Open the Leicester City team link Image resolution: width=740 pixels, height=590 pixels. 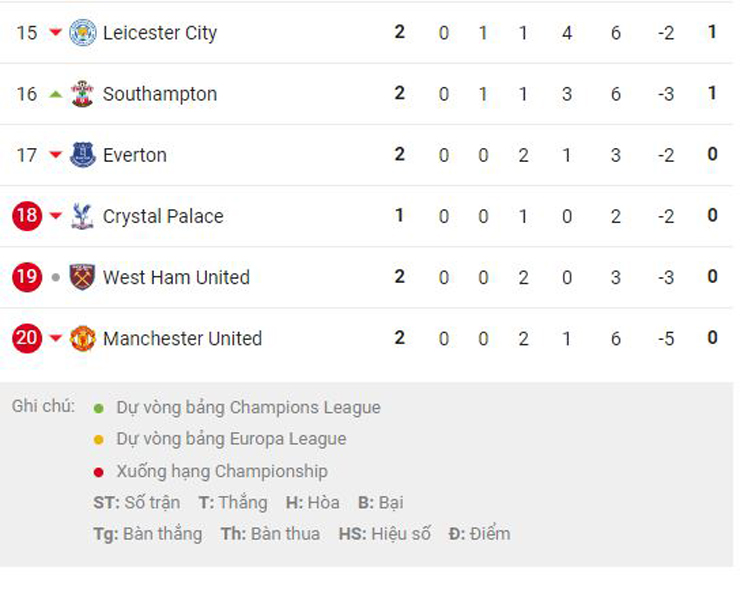pos(159,33)
